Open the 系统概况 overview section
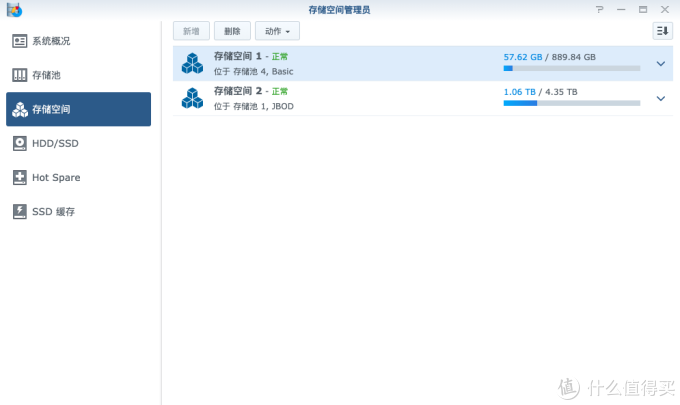This screenshot has width=680, height=405. coord(78,41)
